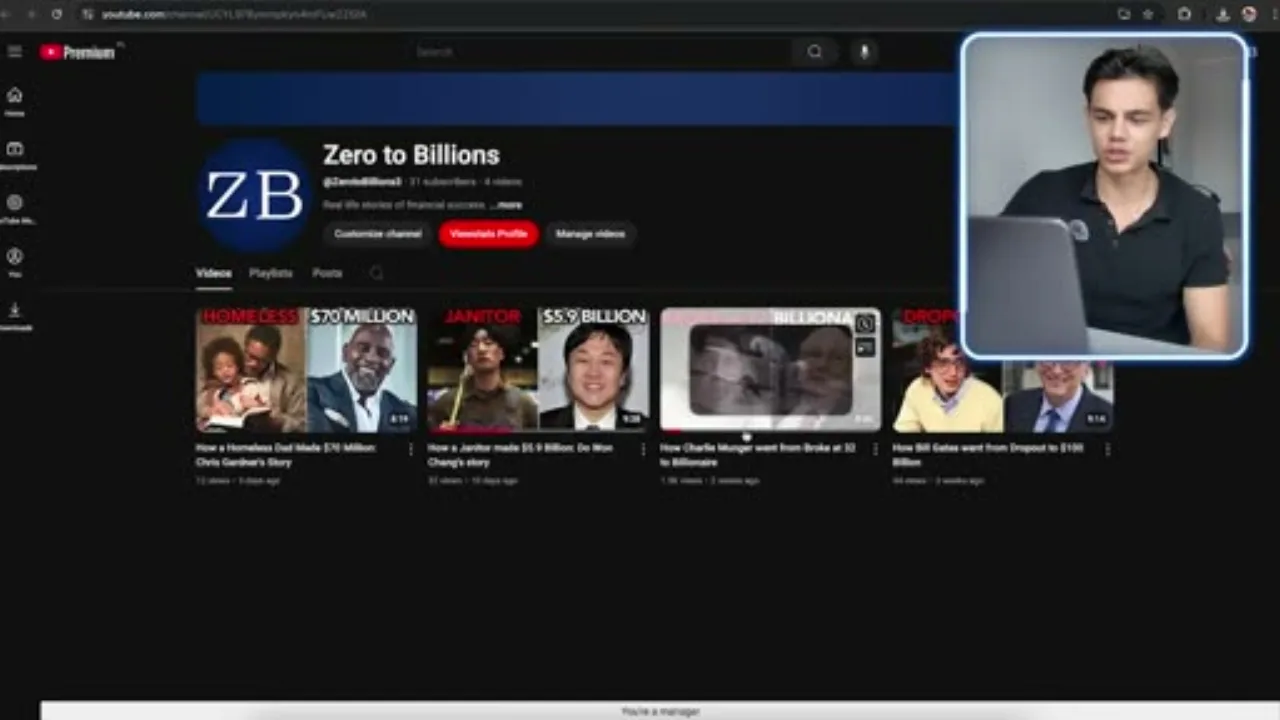Click the ZB channel avatar

tap(254, 195)
